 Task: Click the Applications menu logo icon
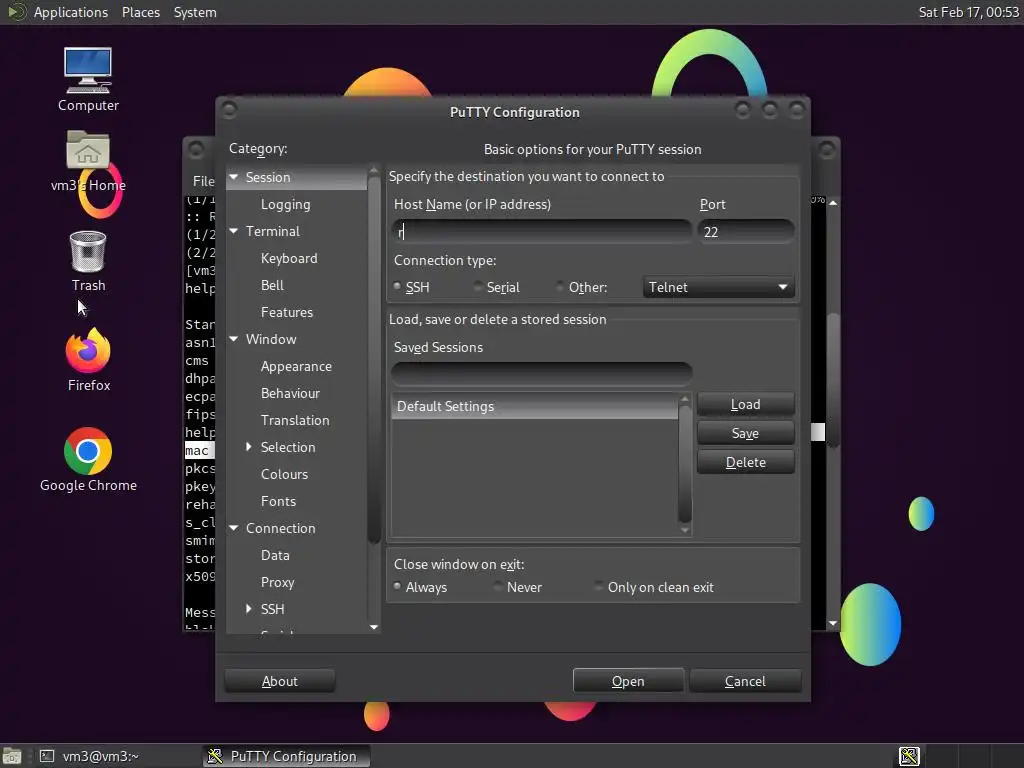16,12
